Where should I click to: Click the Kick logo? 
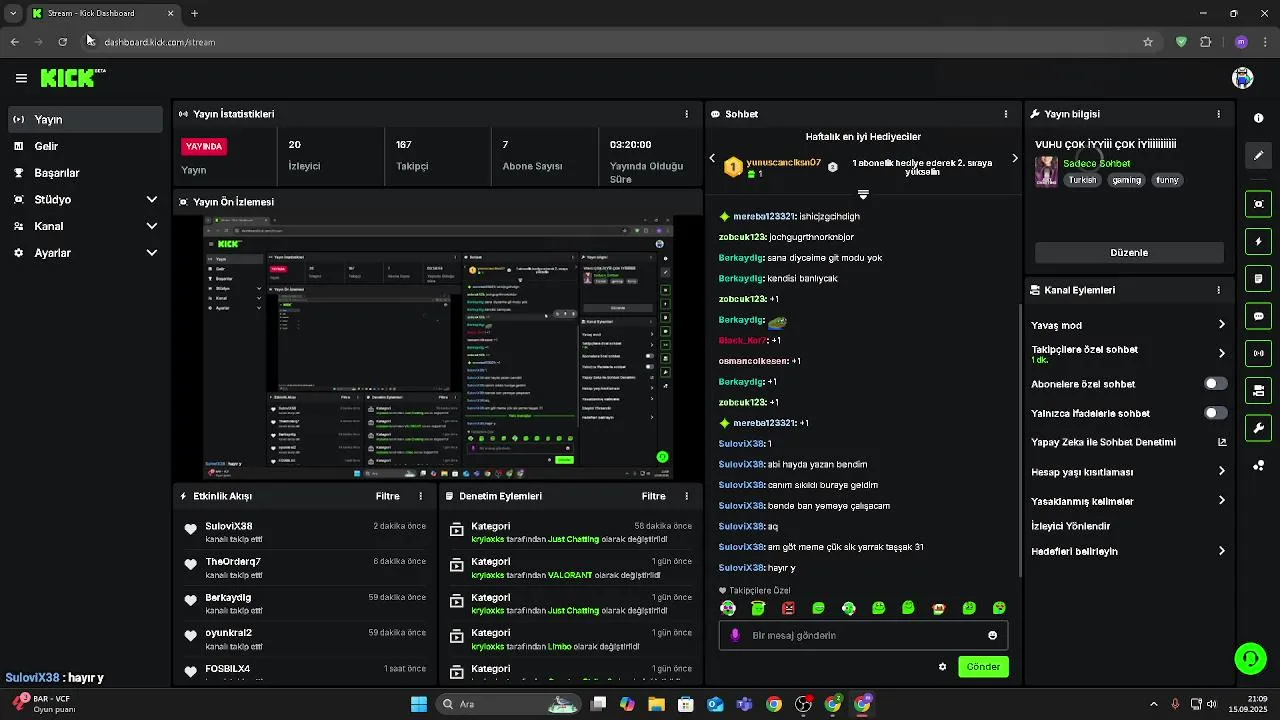[72, 78]
